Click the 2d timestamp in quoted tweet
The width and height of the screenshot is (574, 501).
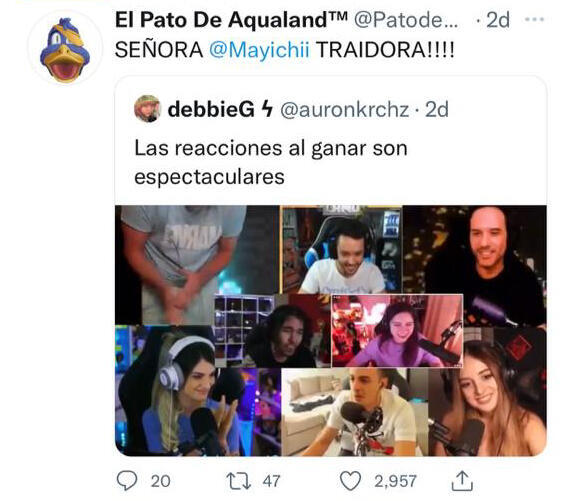point(437,109)
